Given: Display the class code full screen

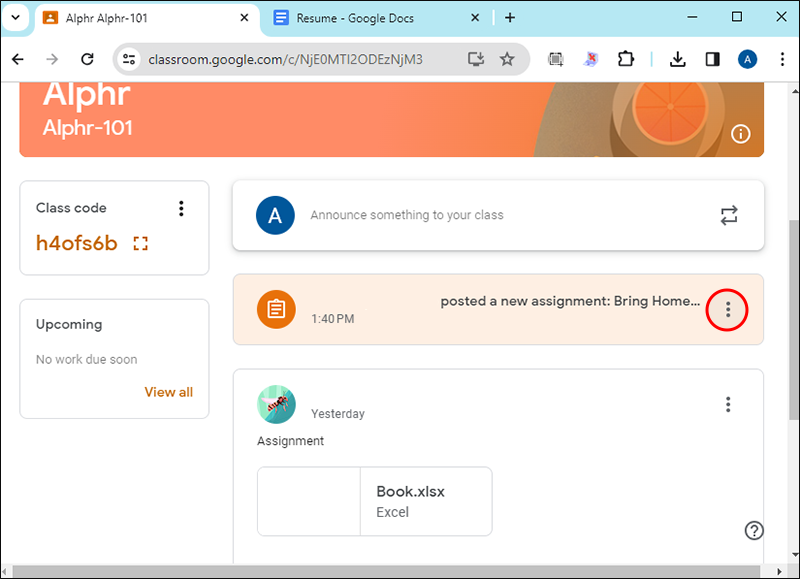Looking at the screenshot, I should click(x=140, y=243).
